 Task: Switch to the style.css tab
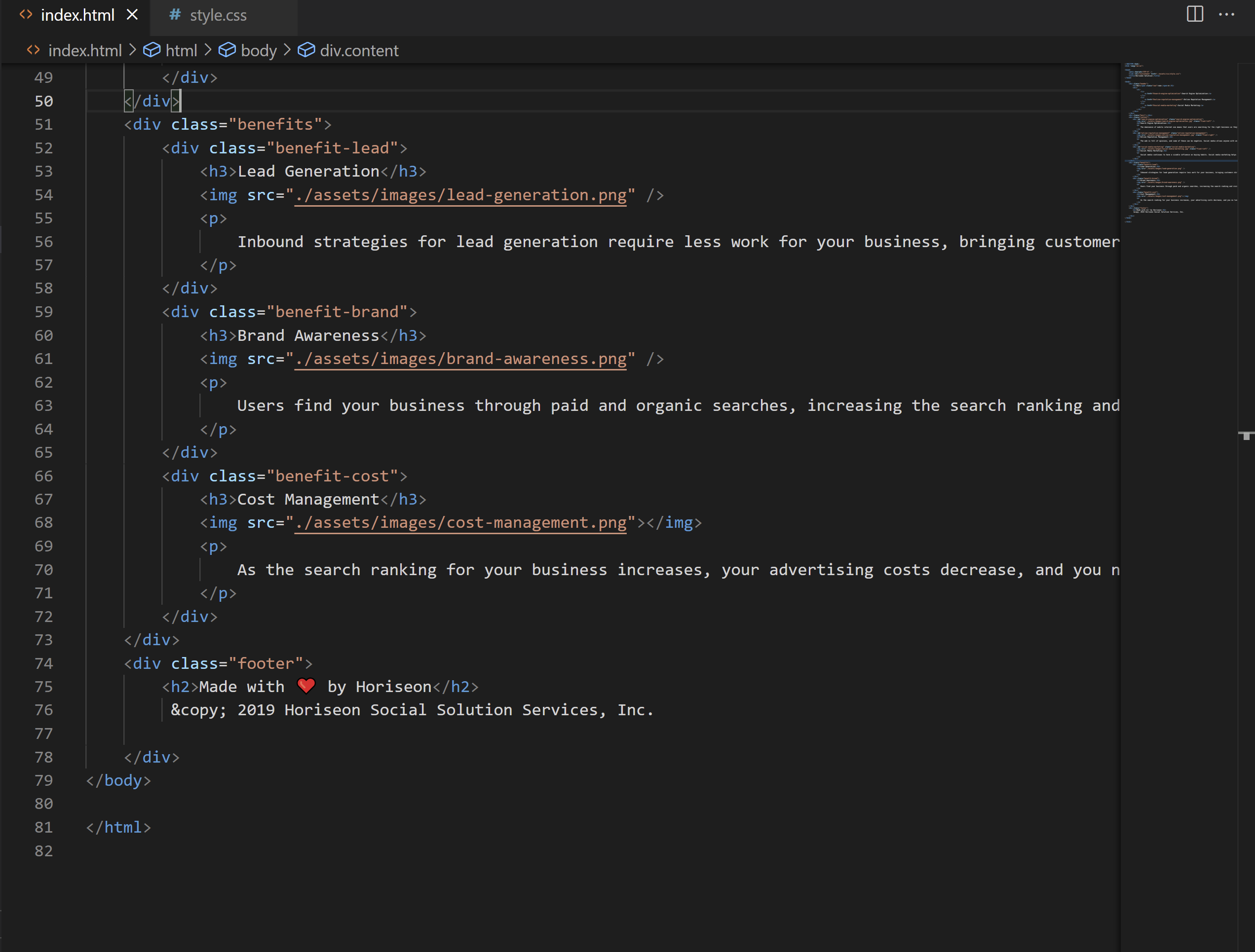pos(219,15)
